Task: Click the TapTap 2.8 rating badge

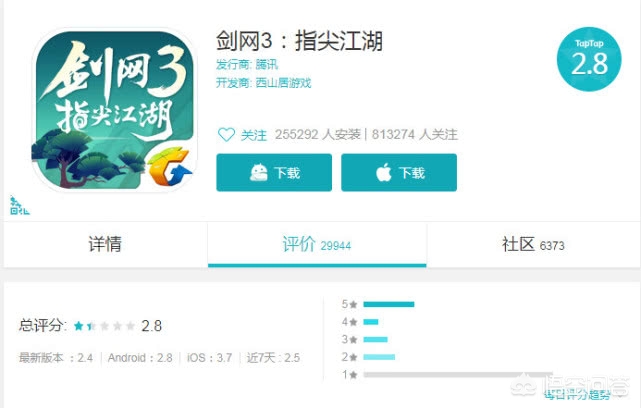Action: 589,59
